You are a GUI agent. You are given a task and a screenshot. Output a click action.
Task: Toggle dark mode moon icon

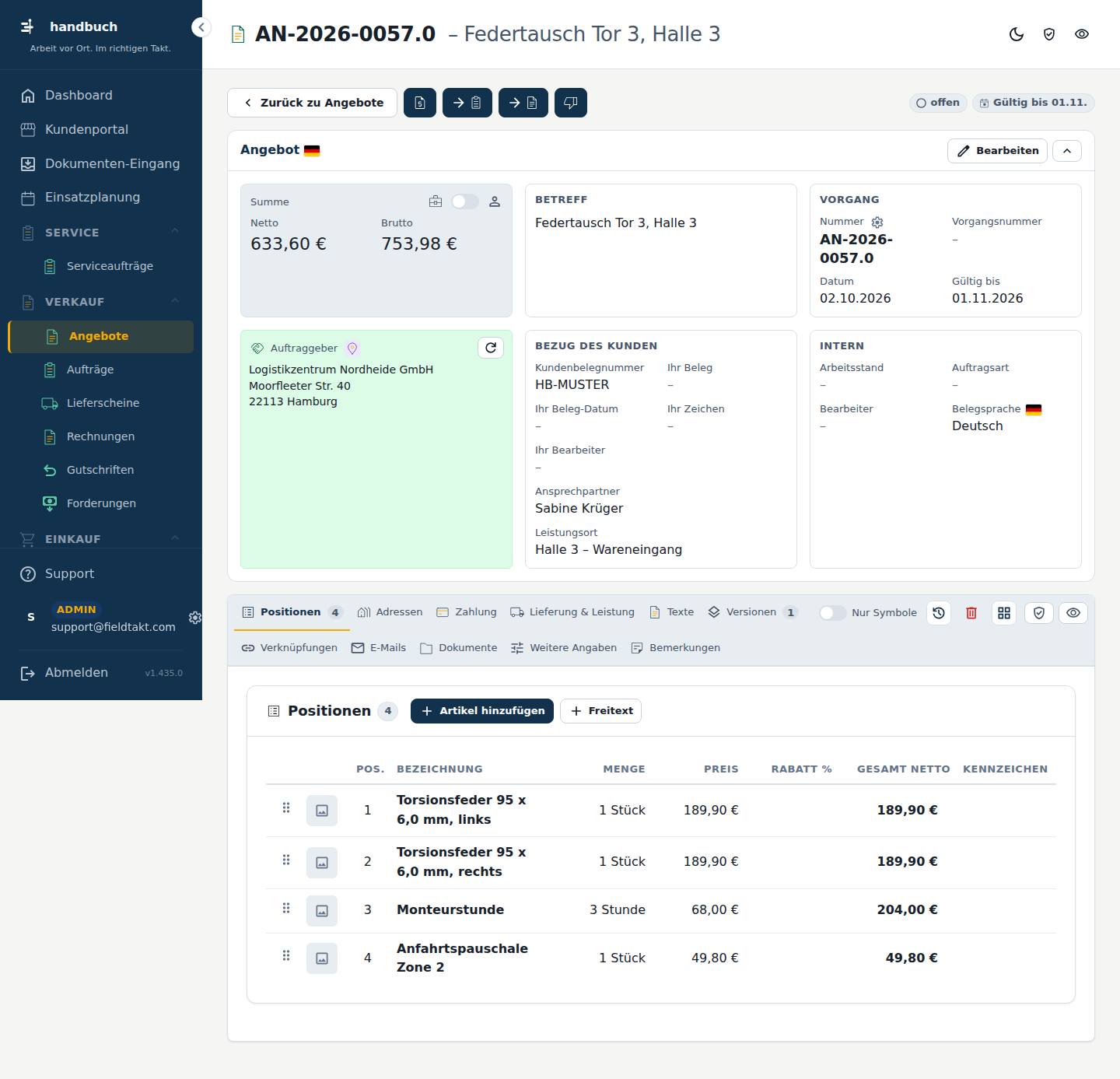[1017, 34]
